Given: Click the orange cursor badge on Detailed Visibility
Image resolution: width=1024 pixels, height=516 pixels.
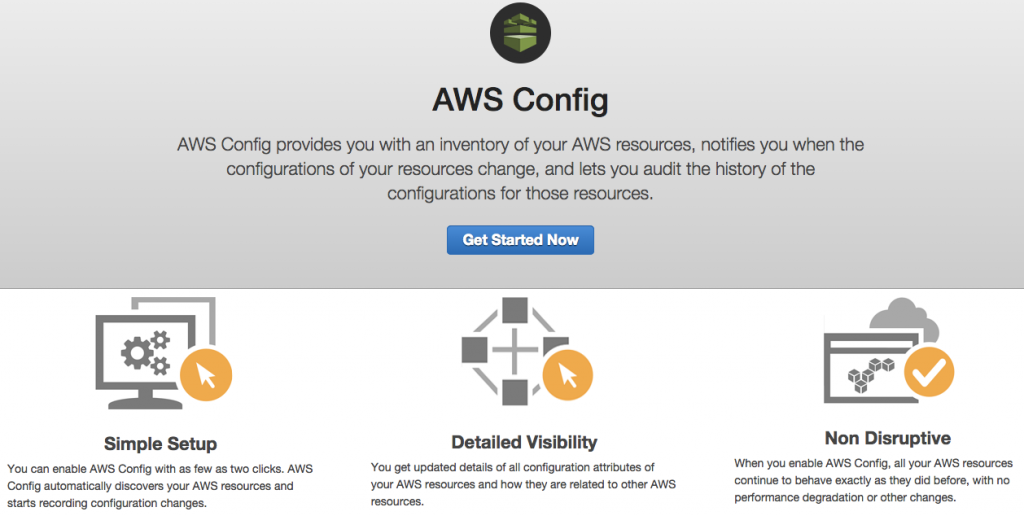Looking at the screenshot, I should [568, 375].
